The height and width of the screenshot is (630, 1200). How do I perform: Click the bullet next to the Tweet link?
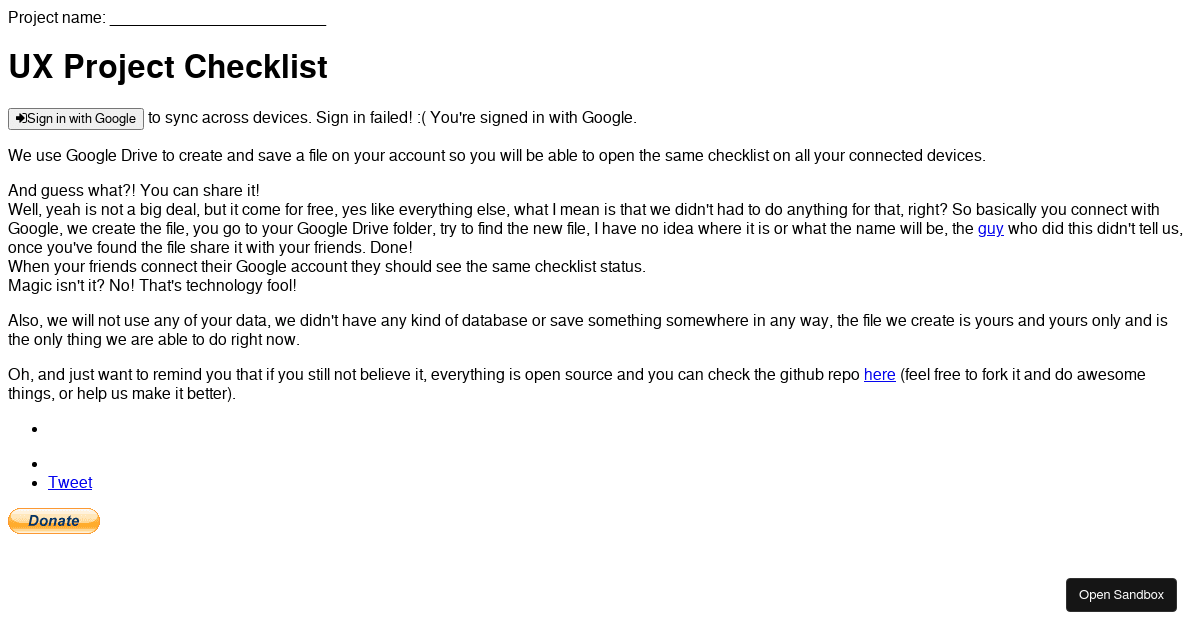(36, 482)
